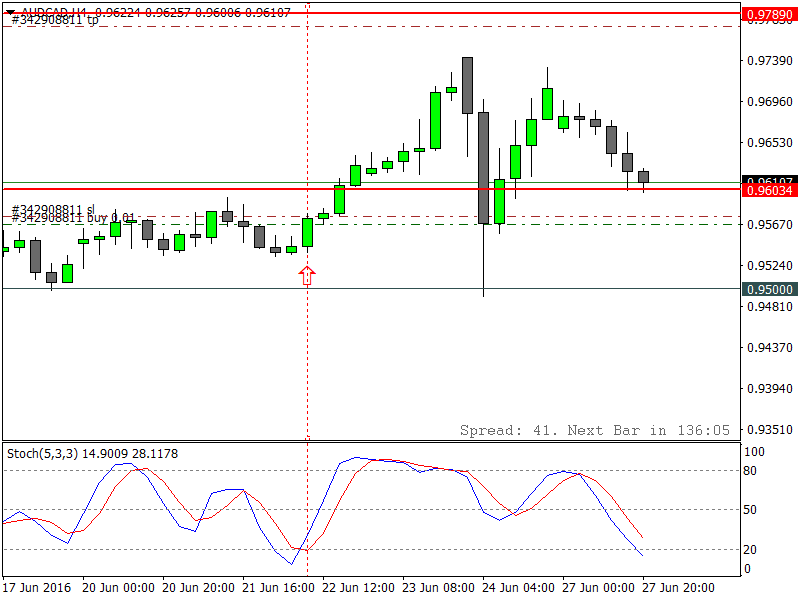The image size is (800, 600).
Task: Click the '#342908811 tp' order label
Action: [x=55, y=20]
